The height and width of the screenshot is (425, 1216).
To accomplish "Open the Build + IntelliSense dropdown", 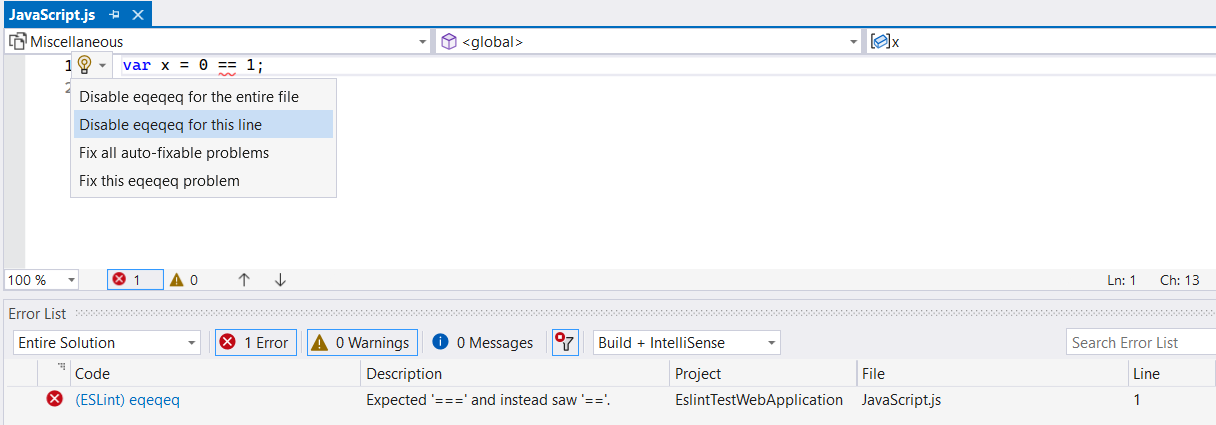I will coord(686,343).
